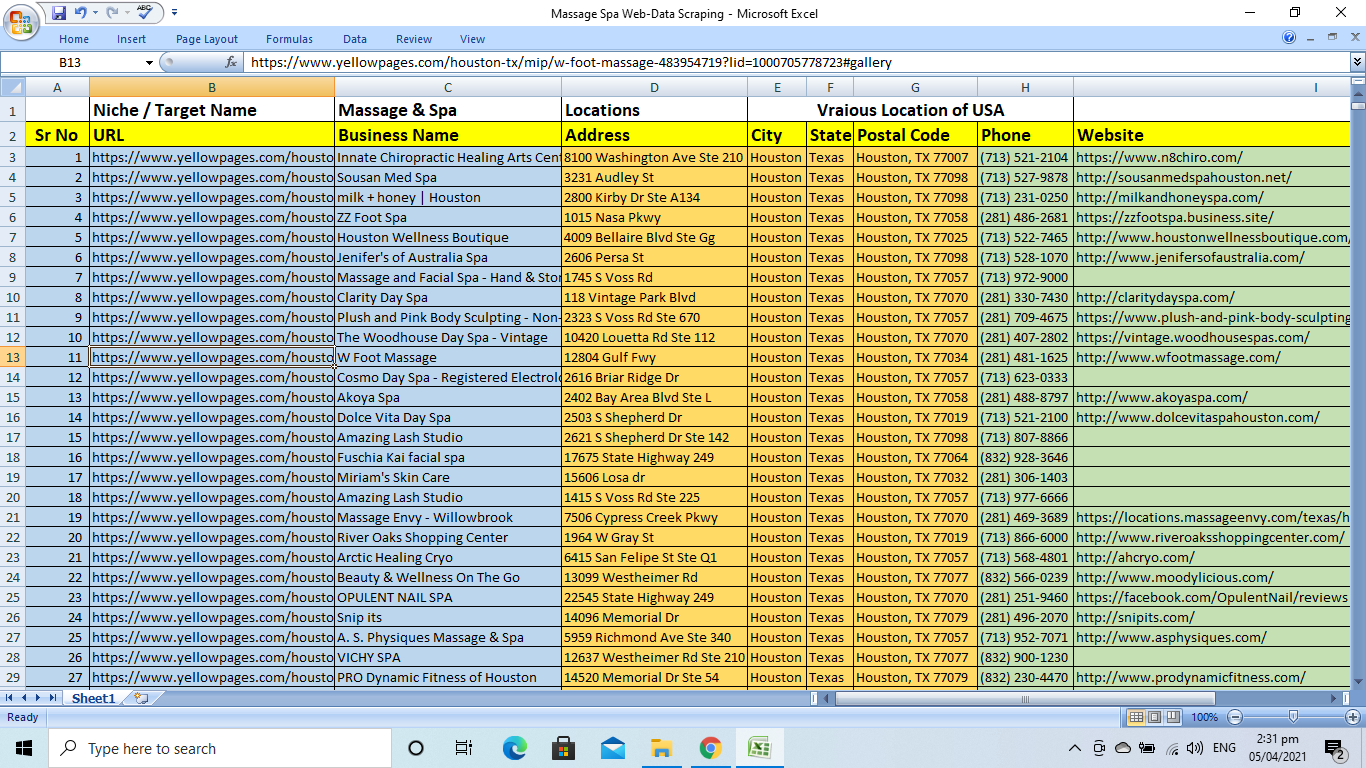Select the '(832) 900-1230' phone cell
This screenshot has height=768, width=1366.
coord(1025,657)
